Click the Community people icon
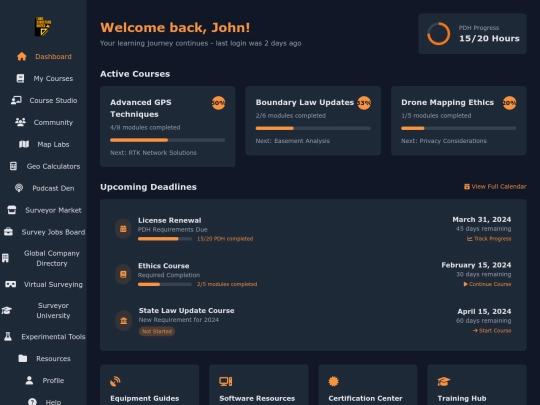 20,122
